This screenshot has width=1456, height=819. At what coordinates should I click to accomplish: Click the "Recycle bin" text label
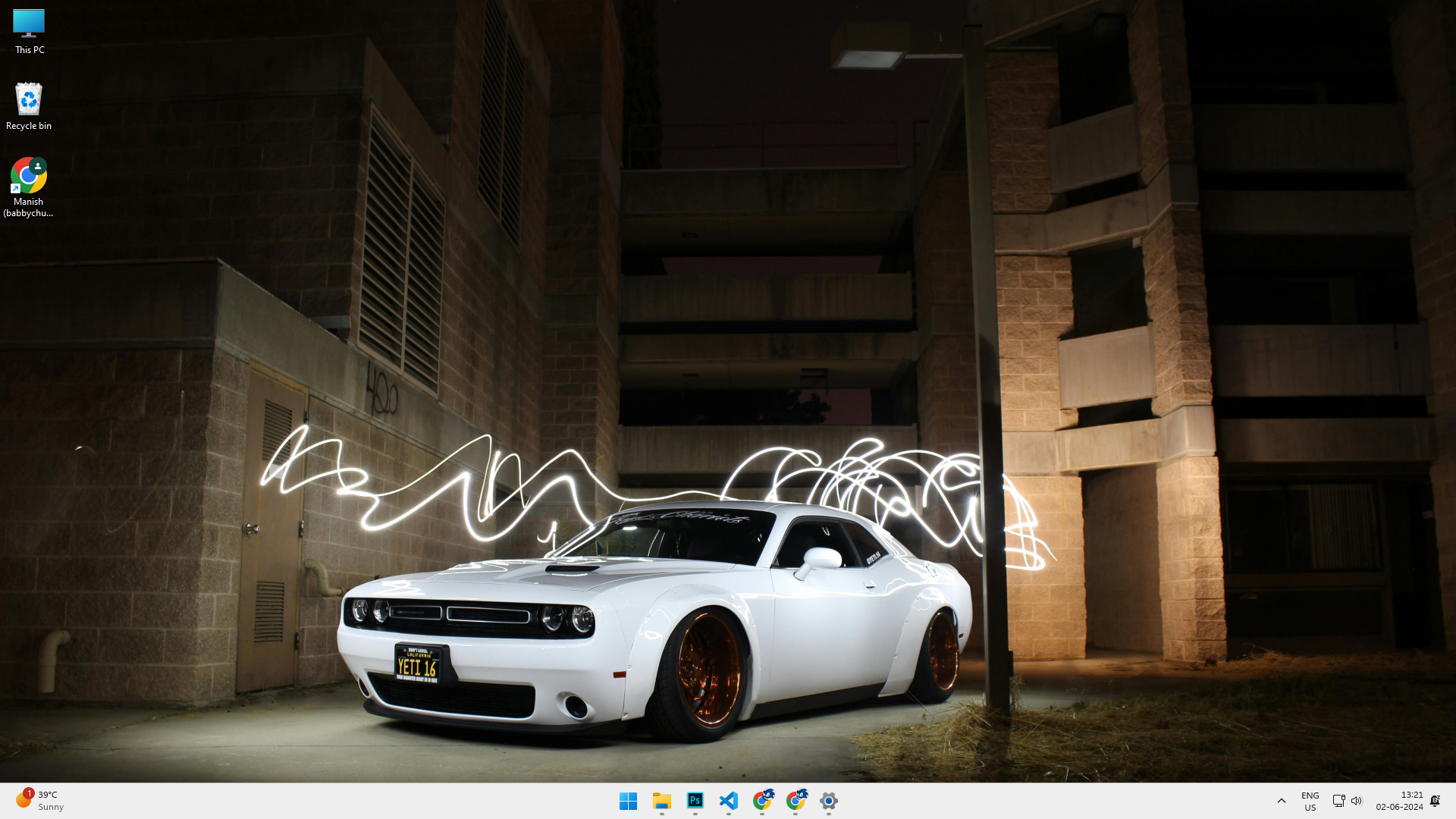29,126
